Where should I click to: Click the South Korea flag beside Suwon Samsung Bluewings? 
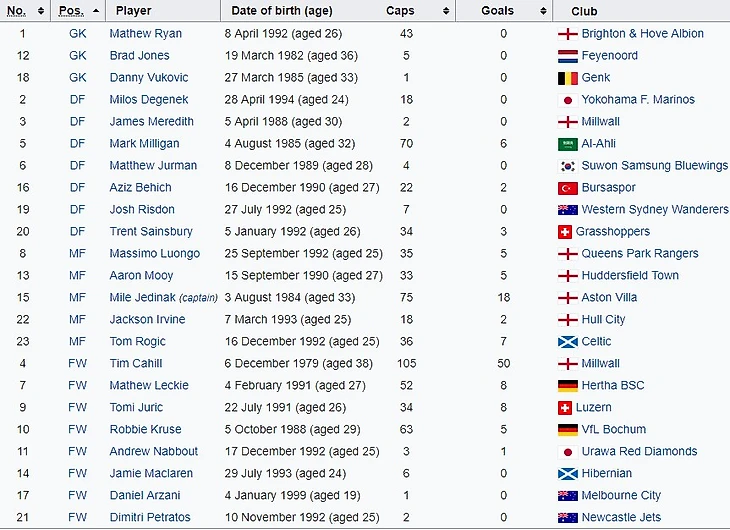(567, 166)
